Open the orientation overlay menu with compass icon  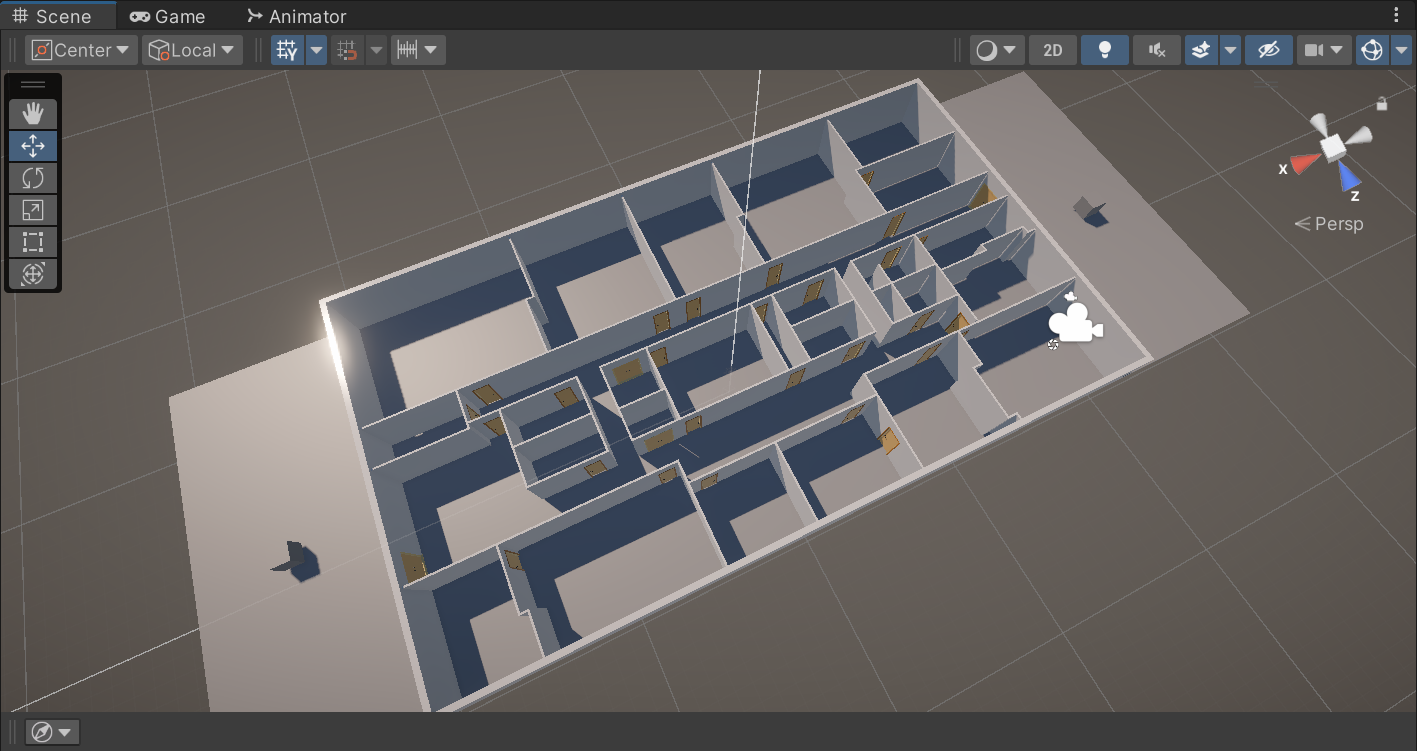coord(53,732)
